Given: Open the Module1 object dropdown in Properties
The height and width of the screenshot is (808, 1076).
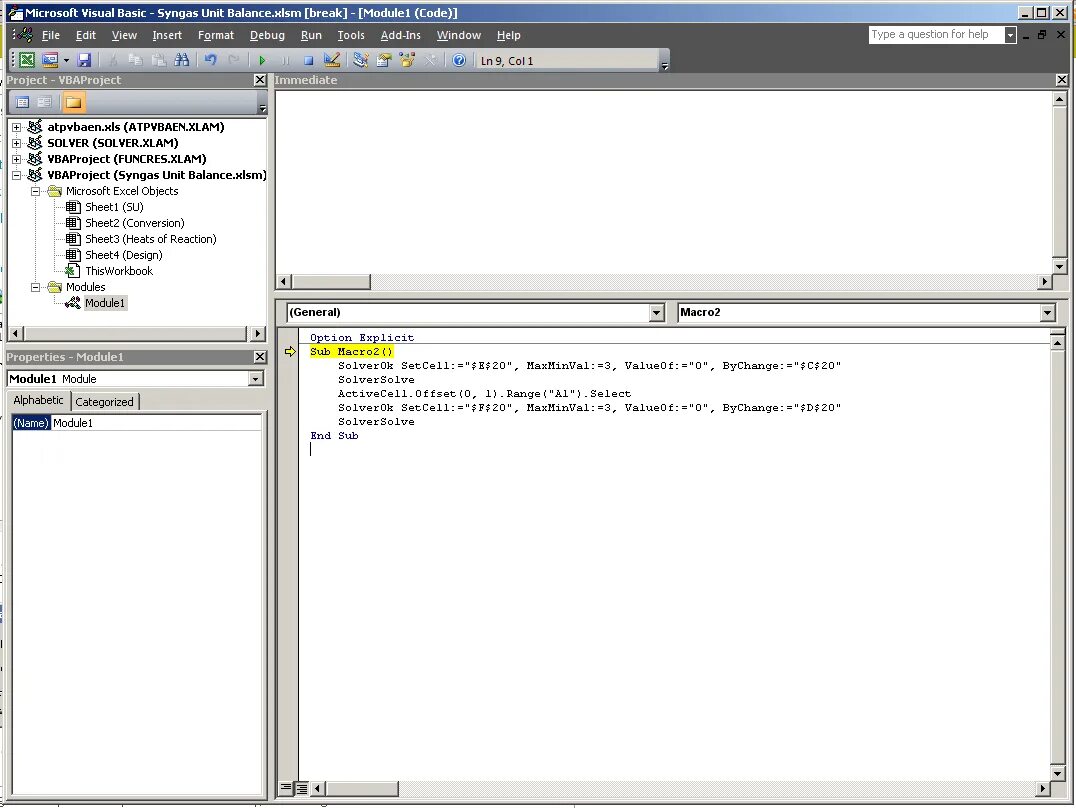Looking at the screenshot, I should pyautogui.click(x=255, y=379).
